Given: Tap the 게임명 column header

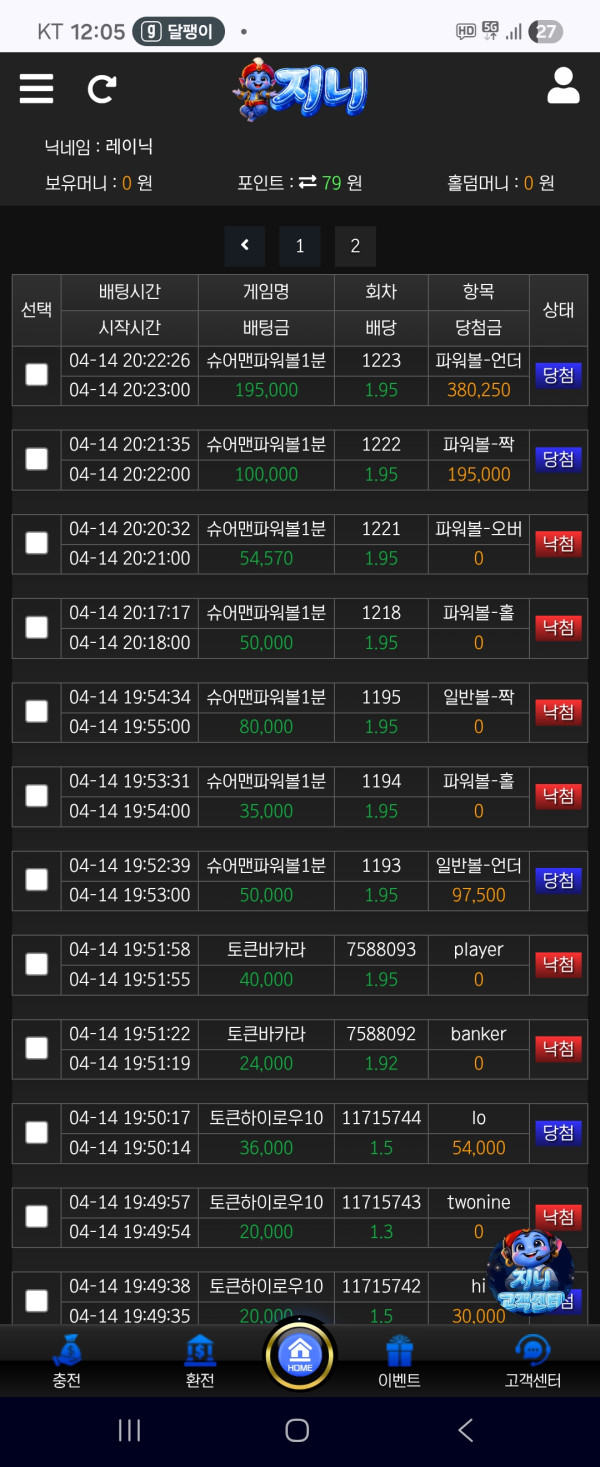Looking at the screenshot, I should [266, 292].
